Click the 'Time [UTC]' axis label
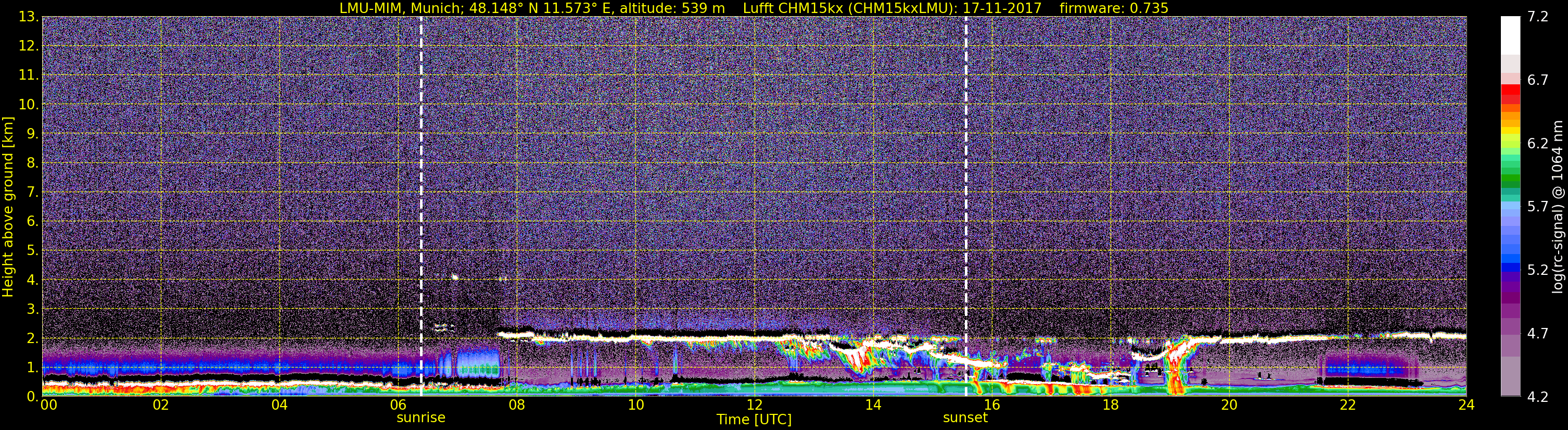 pos(754,420)
